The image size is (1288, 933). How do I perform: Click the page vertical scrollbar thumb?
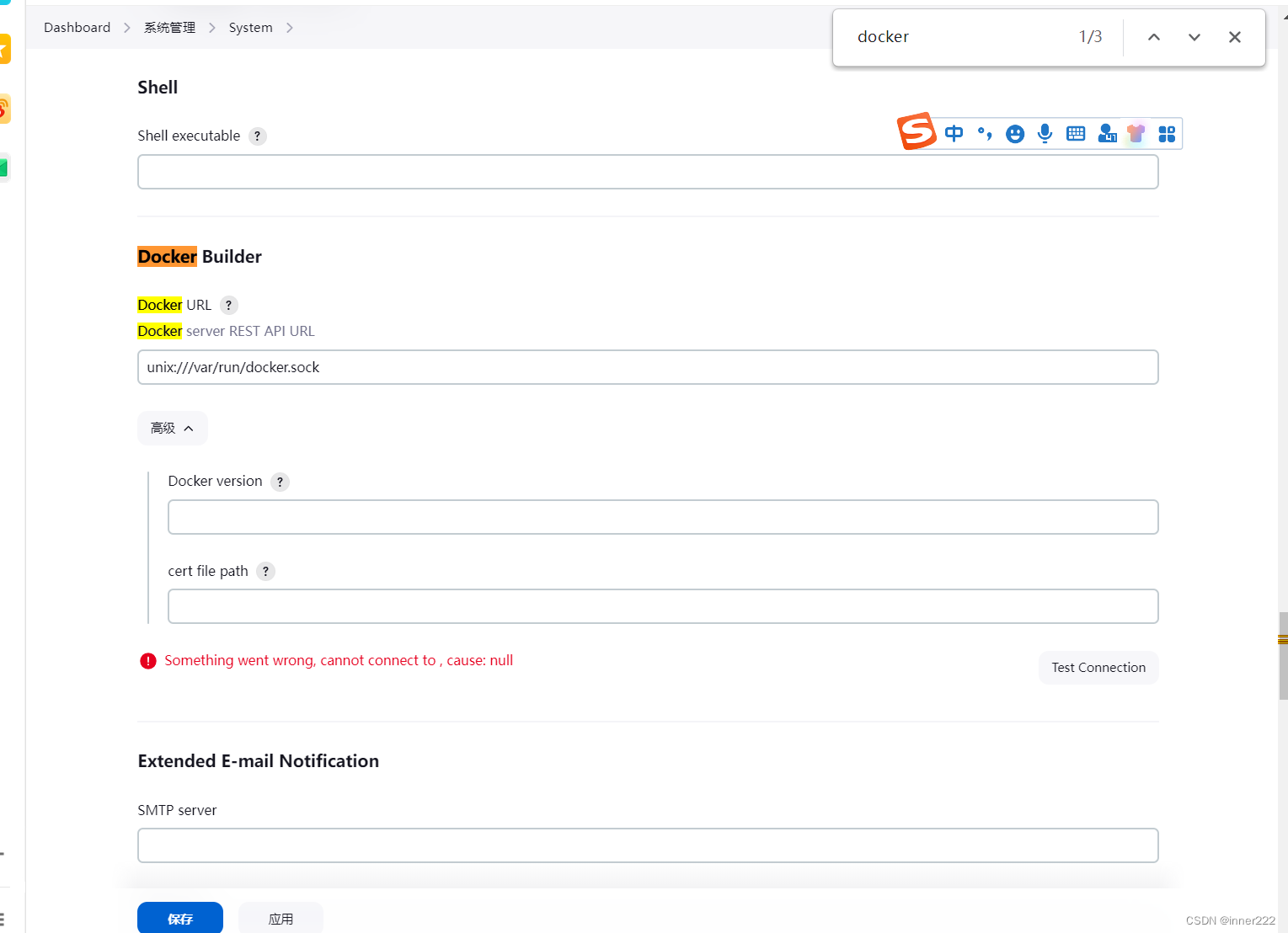(1283, 656)
